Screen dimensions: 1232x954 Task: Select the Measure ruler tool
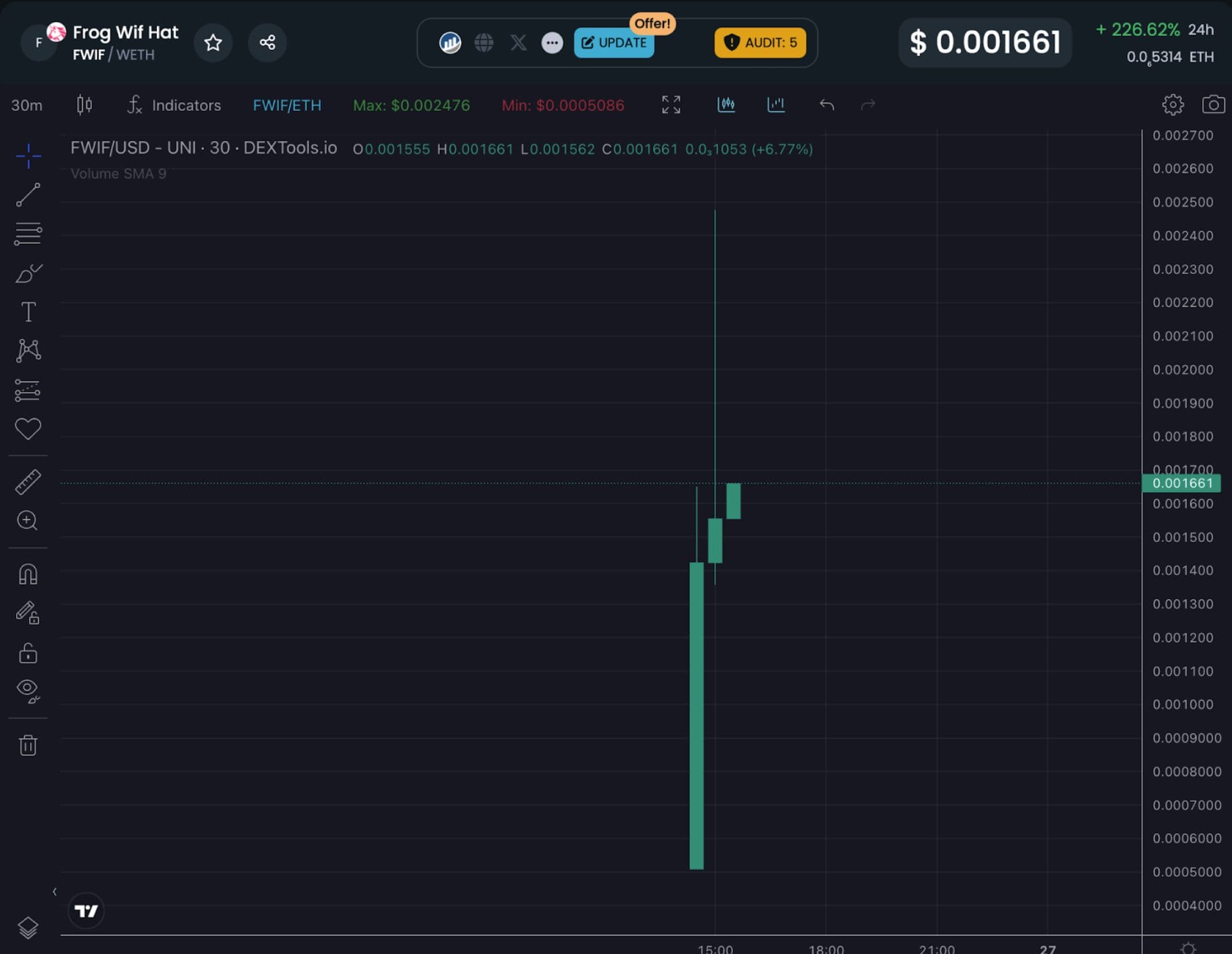(x=27, y=481)
